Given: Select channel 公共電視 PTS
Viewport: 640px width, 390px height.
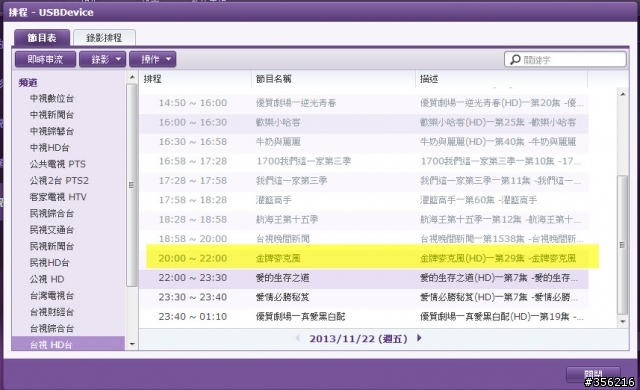Looking at the screenshot, I should 58,164.
